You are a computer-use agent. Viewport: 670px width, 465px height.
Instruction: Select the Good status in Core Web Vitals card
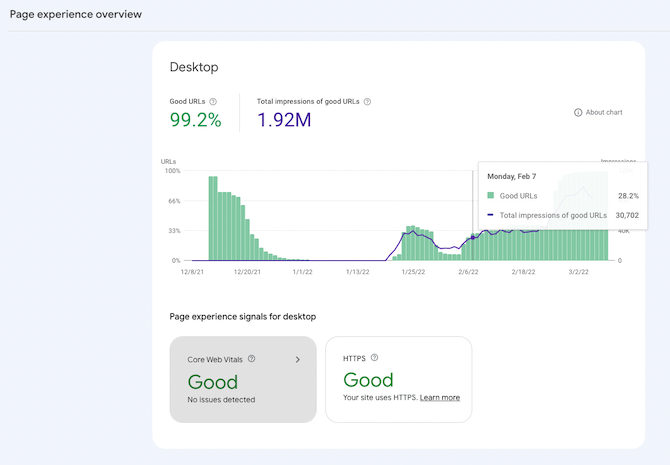tap(213, 382)
